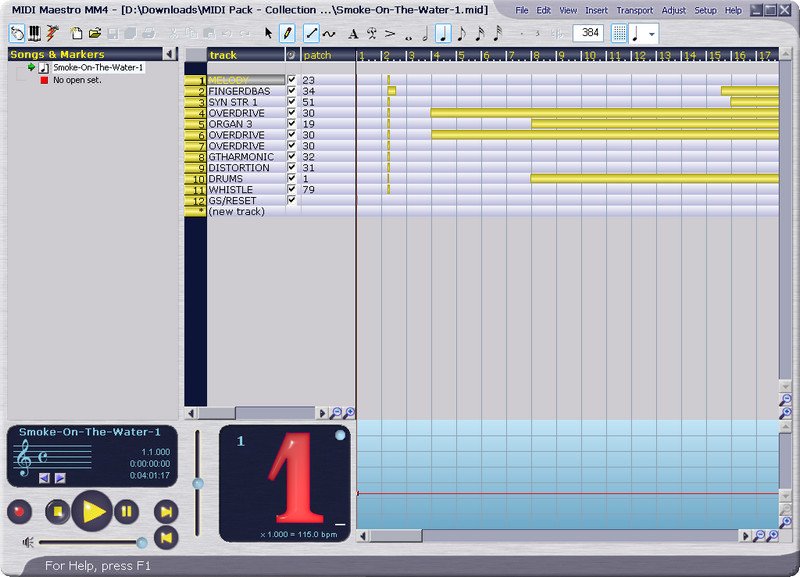Viewport: 800px width, 577px height.
Task: Uncheck the DRUMS track checkbox
Action: pos(292,179)
